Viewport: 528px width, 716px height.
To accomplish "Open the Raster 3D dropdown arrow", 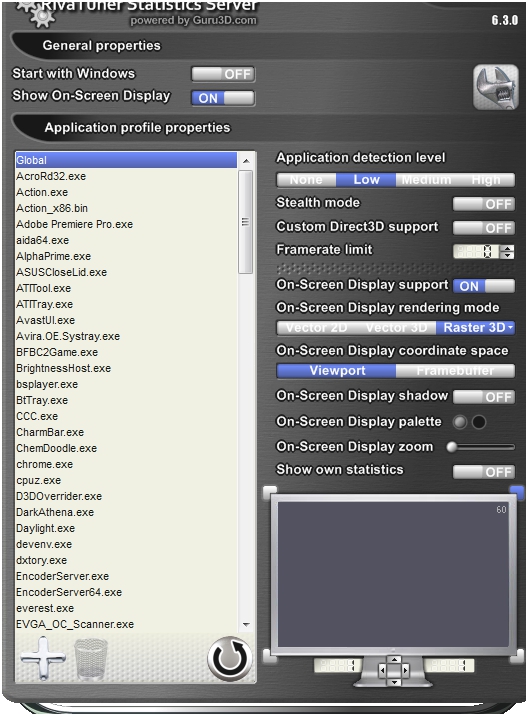I will (x=510, y=327).
